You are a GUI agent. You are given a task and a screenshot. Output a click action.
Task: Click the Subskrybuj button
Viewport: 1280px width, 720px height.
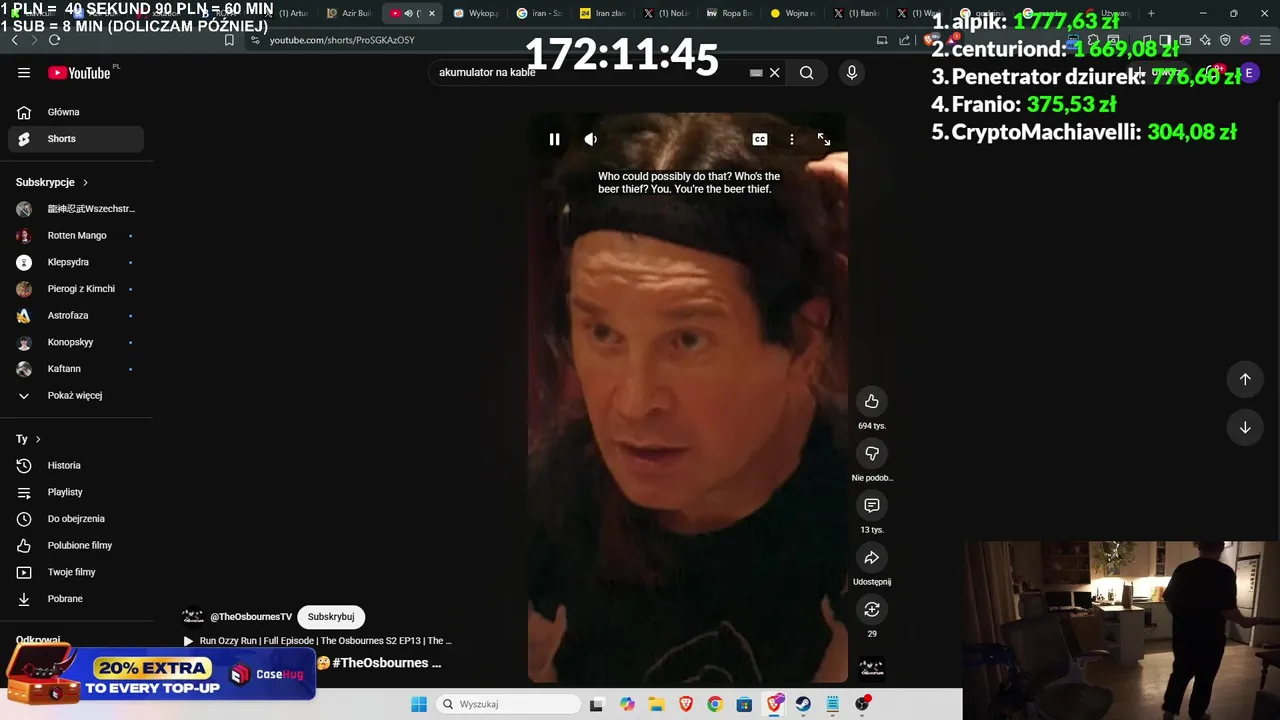[x=331, y=617]
